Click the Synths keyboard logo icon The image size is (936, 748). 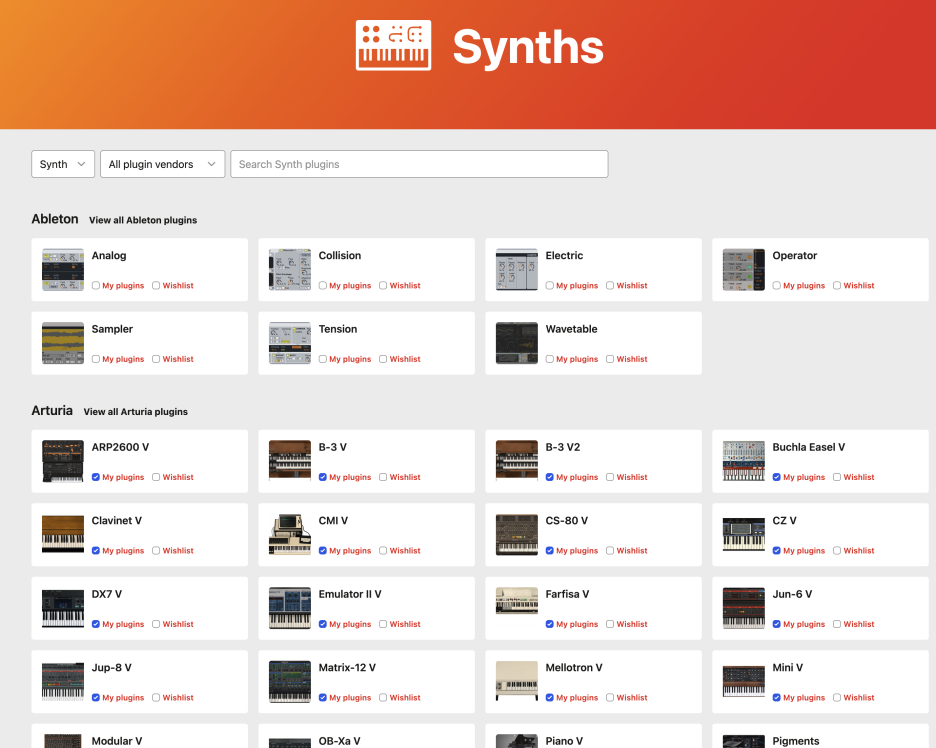tap(393, 45)
